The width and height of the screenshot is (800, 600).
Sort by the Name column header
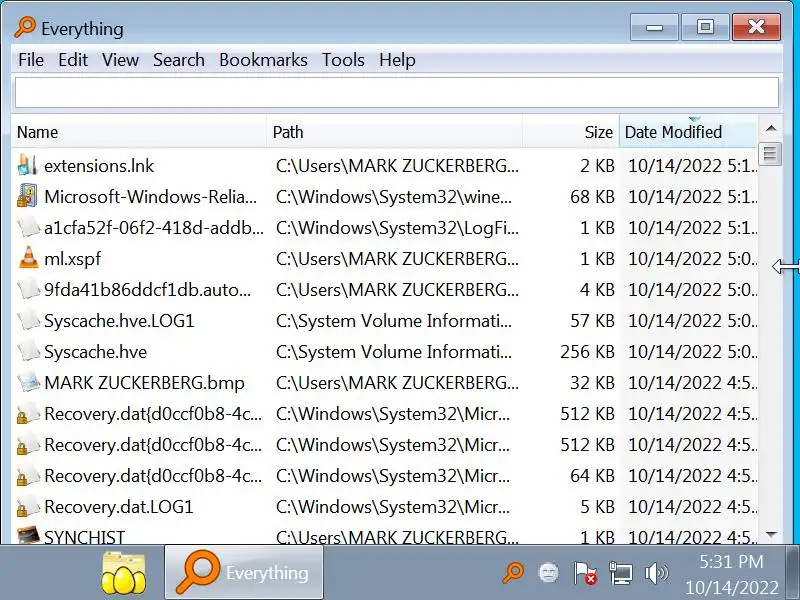click(139, 132)
